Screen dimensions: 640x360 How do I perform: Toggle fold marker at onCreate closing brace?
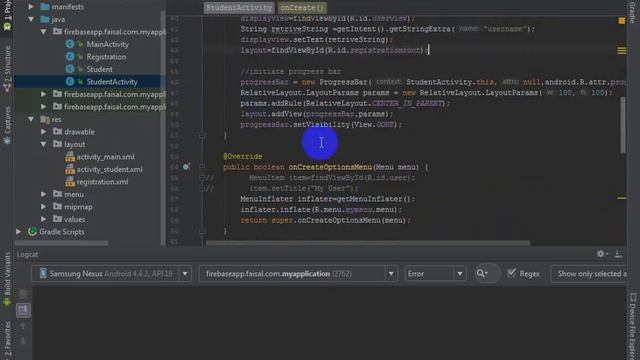click(x=202, y=136)
